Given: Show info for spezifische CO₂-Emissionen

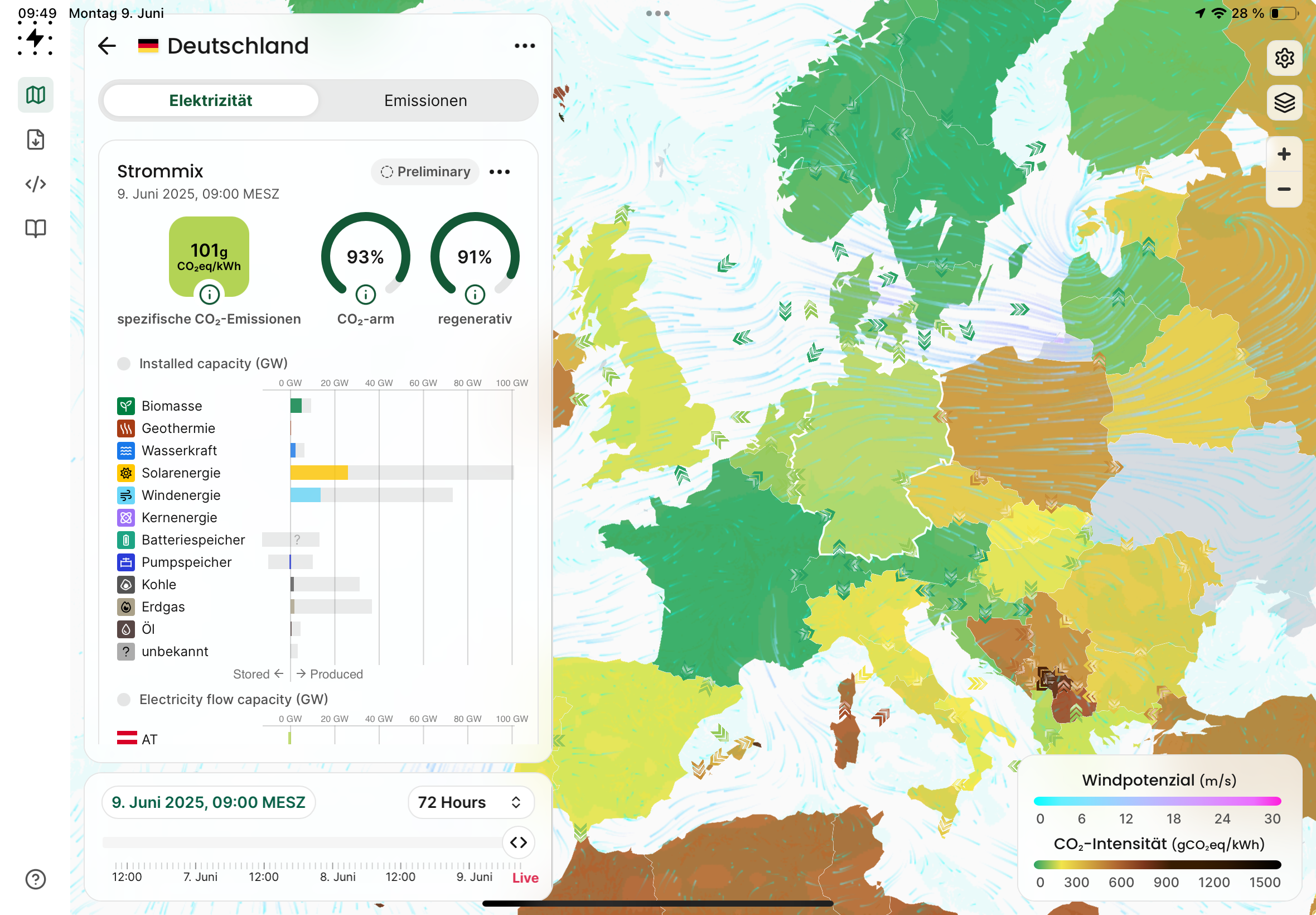Looking at the screenshot, I should pyautogui.click(x=209, y=295).
